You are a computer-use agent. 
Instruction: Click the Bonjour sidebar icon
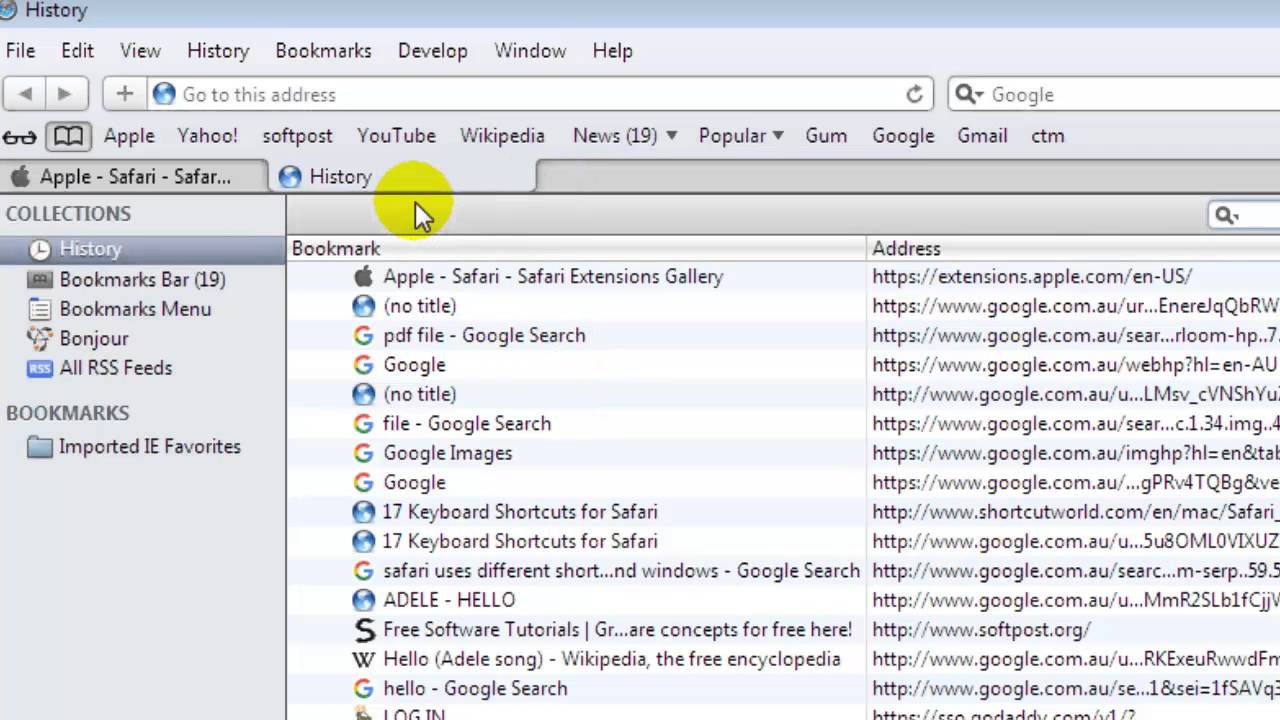39,338
